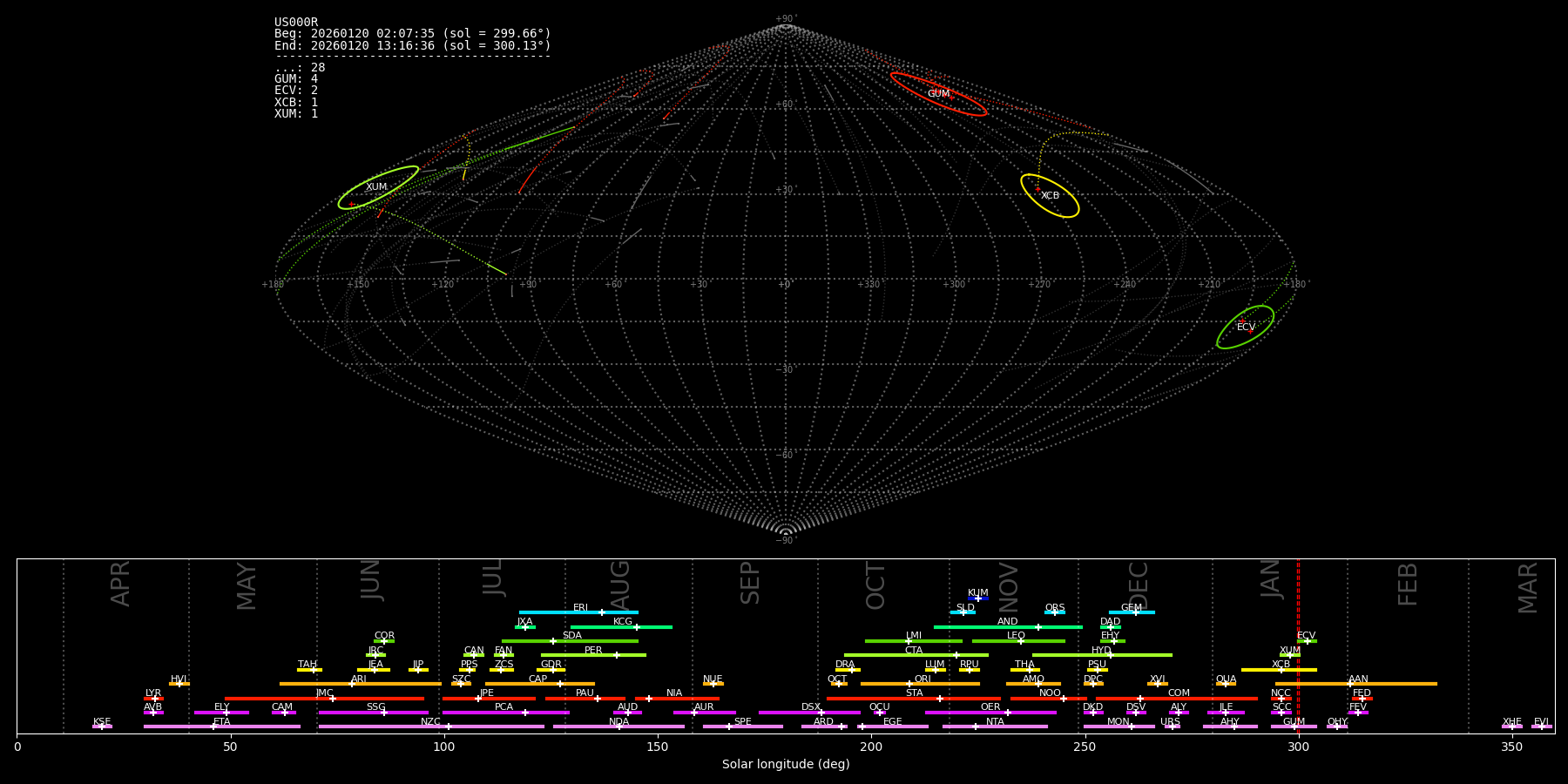Click the 'Solar longitude (deg)' axis title
1568x784 pixels.
point(786,765)
